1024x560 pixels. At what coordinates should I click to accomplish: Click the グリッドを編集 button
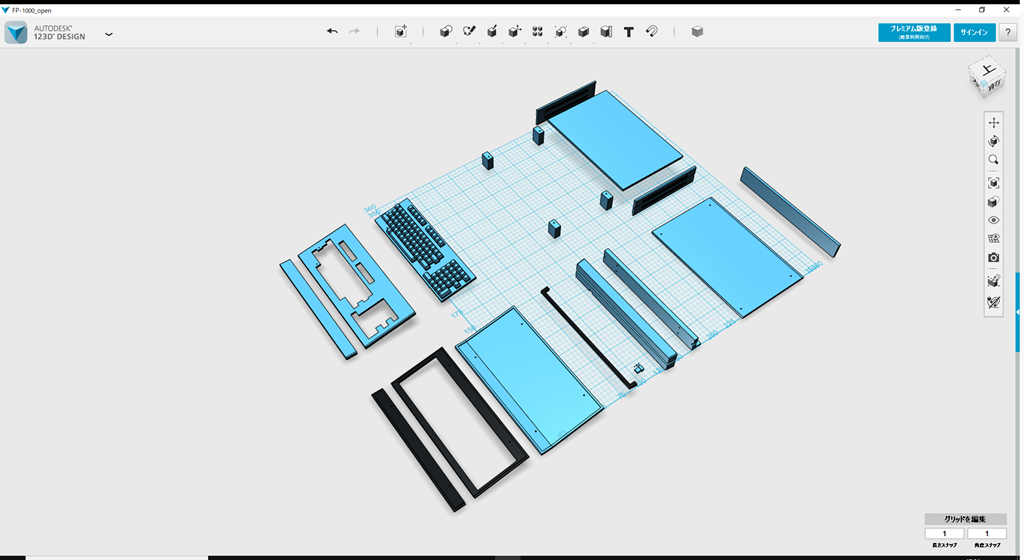(965, 519)
